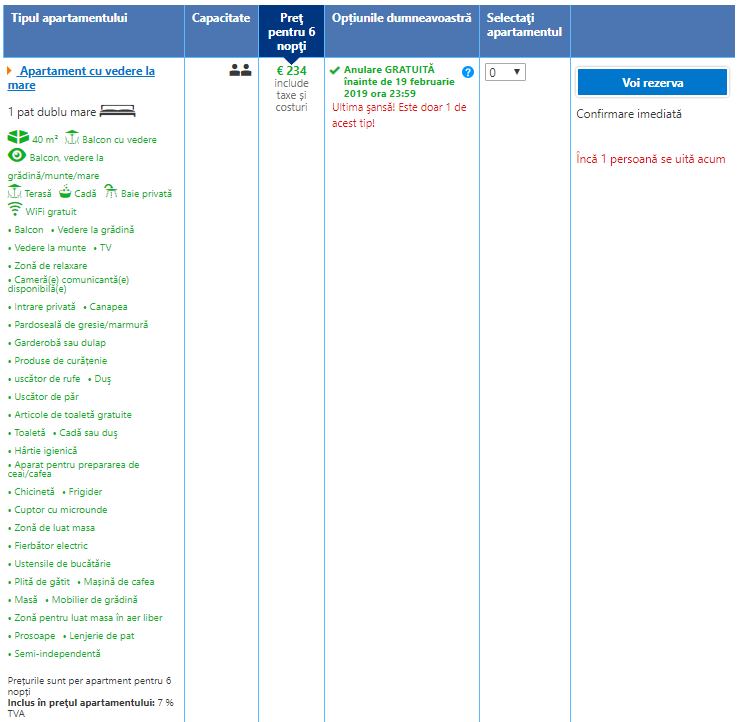739x722 pixels.
Task: Click the two-person capacity icon
Action: tap(240, 71)
